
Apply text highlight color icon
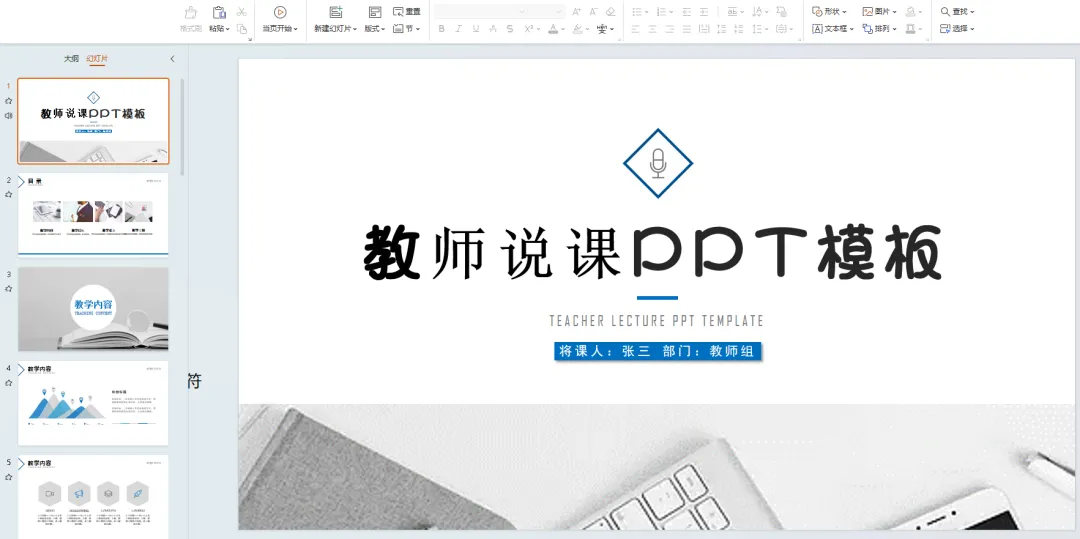tap(577, 29)
